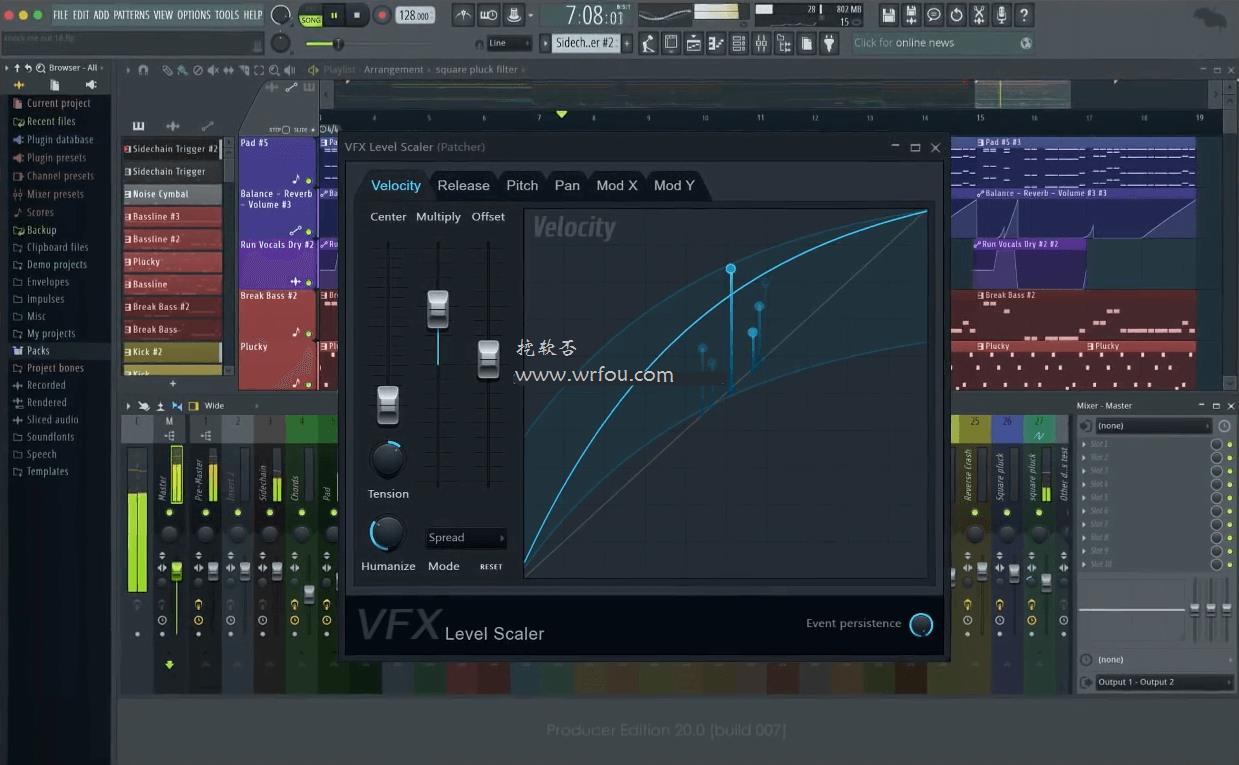Open the audio editor scissors icon
The height and width of the screenshot is (765, 1239).
click(x=979, y=15)
